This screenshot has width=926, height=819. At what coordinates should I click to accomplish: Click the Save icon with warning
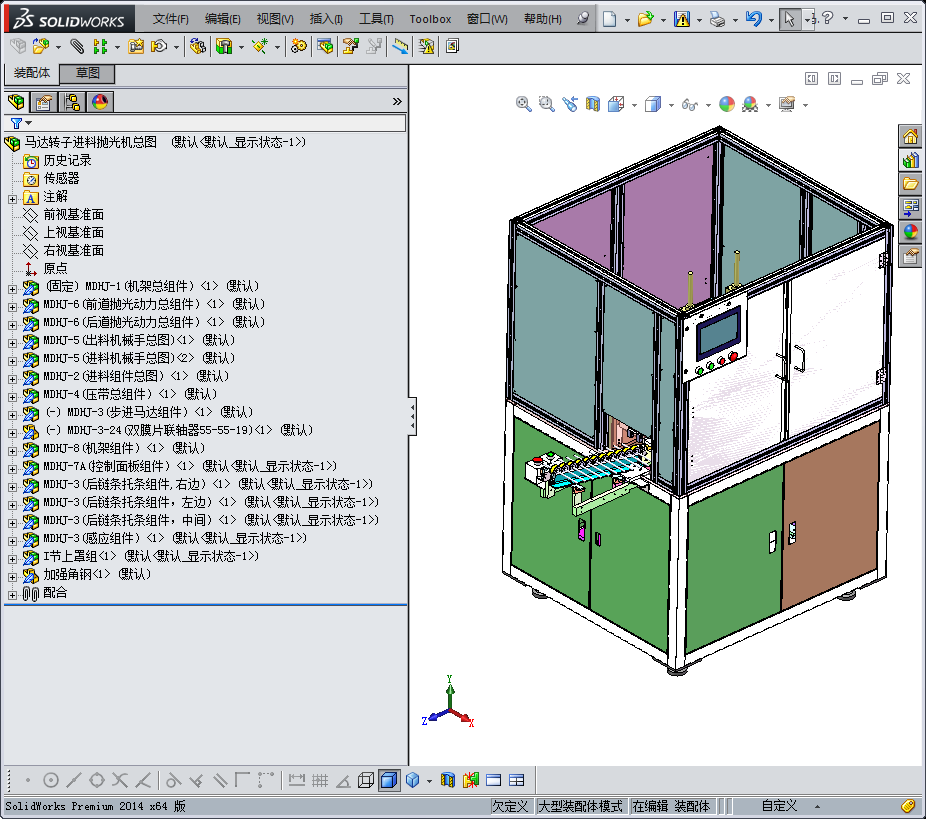682,19
